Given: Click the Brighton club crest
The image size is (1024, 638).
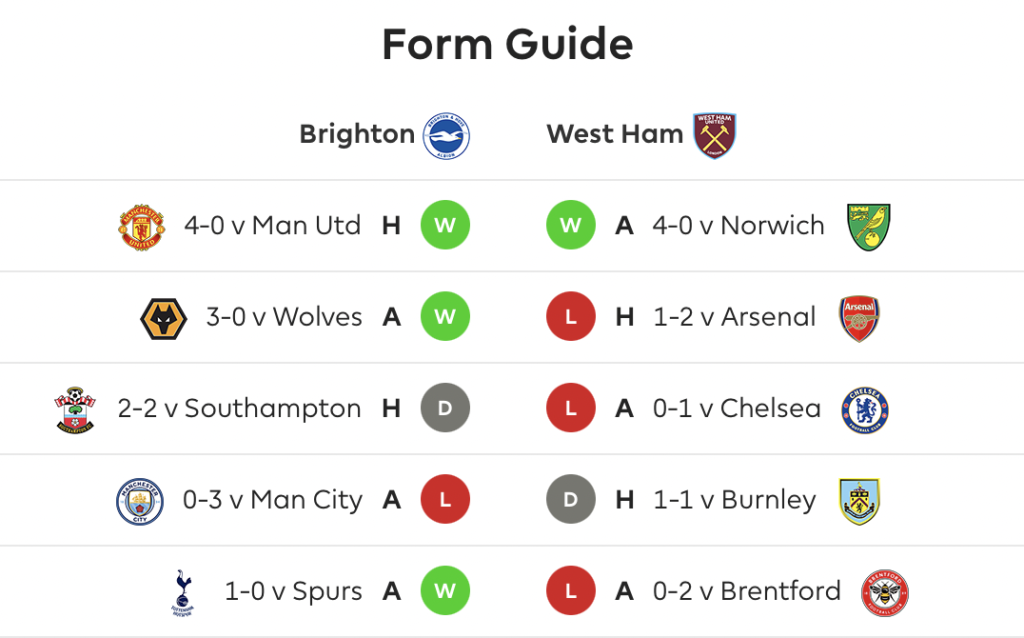Looking at the screenshot, I should click(446, 135).
